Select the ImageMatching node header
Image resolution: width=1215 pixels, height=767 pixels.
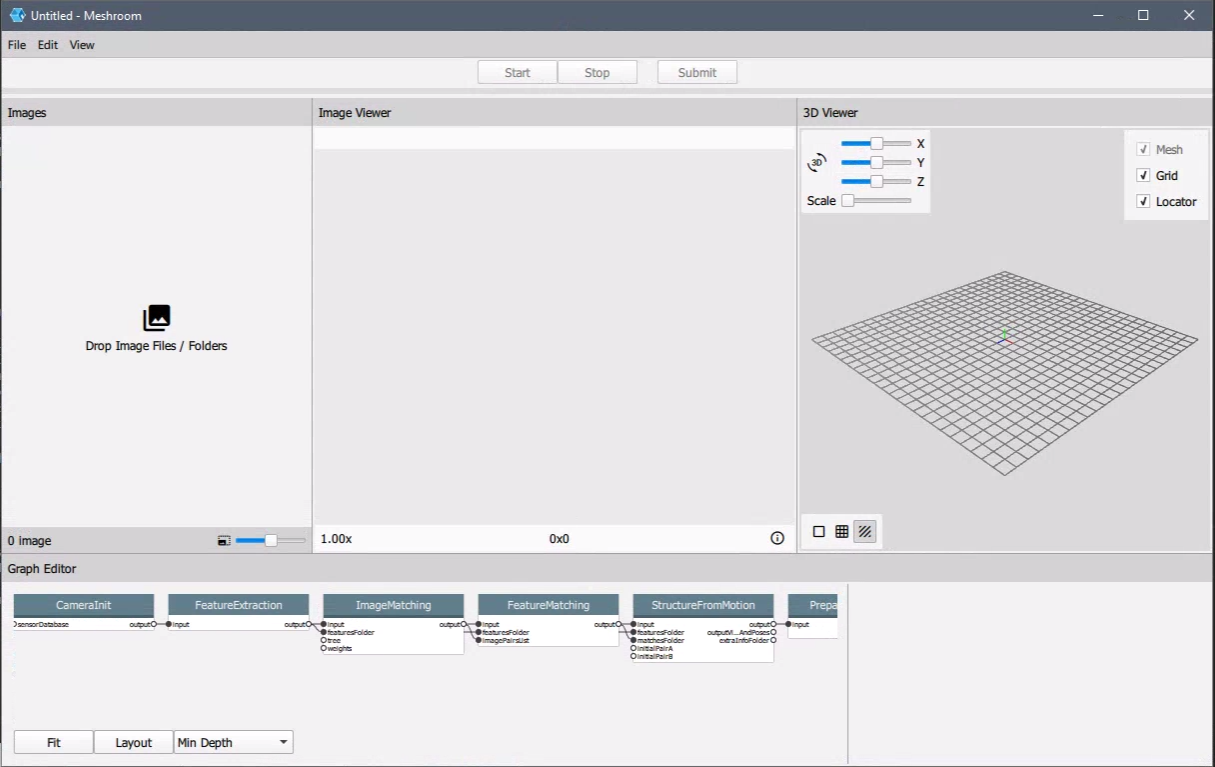point(393,605)
